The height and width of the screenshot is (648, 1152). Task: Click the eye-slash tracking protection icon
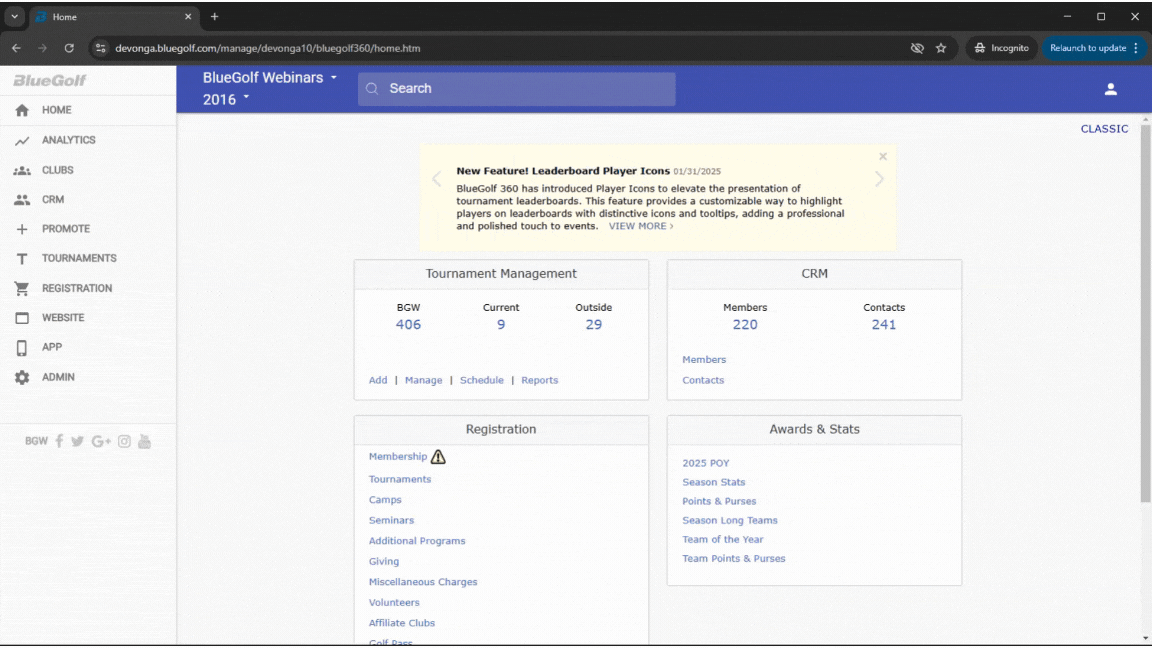pos(917,48)
